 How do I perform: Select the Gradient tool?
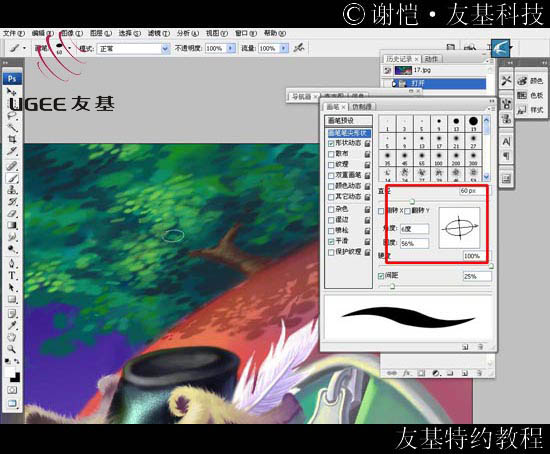click(12, 225)
